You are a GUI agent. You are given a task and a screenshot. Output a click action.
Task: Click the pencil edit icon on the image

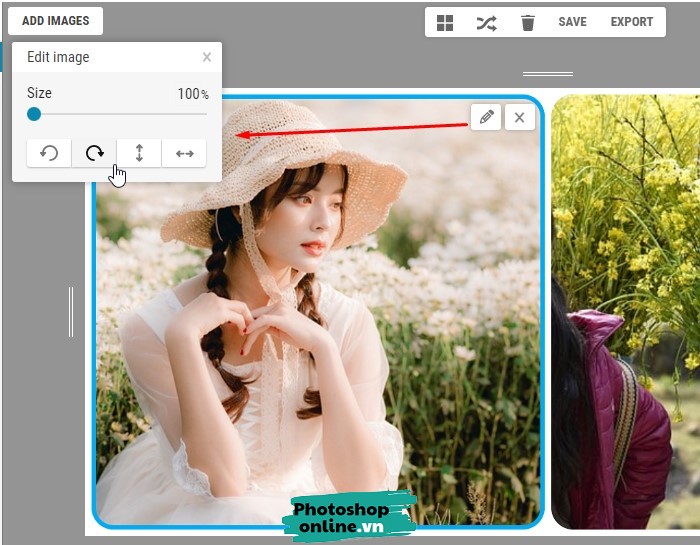coord(486,117)
